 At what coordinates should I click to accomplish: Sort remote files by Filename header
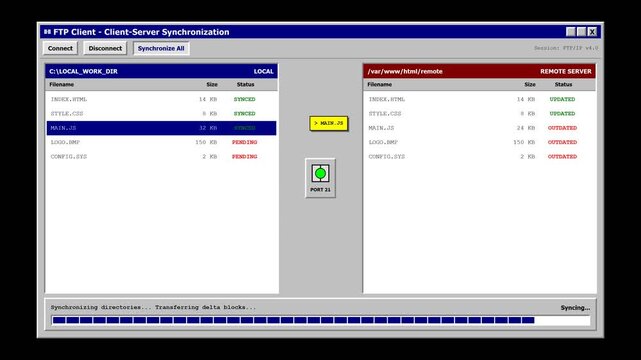pyautogui.click(x=379, y=85)
